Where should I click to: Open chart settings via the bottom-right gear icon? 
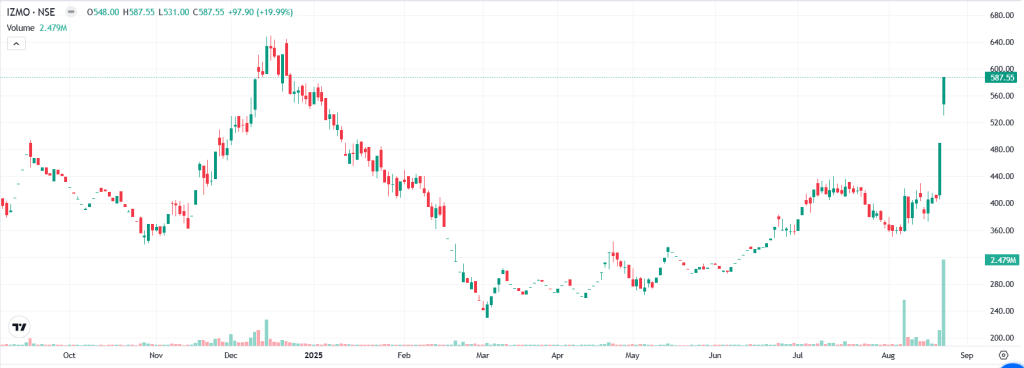point(1003,356)
